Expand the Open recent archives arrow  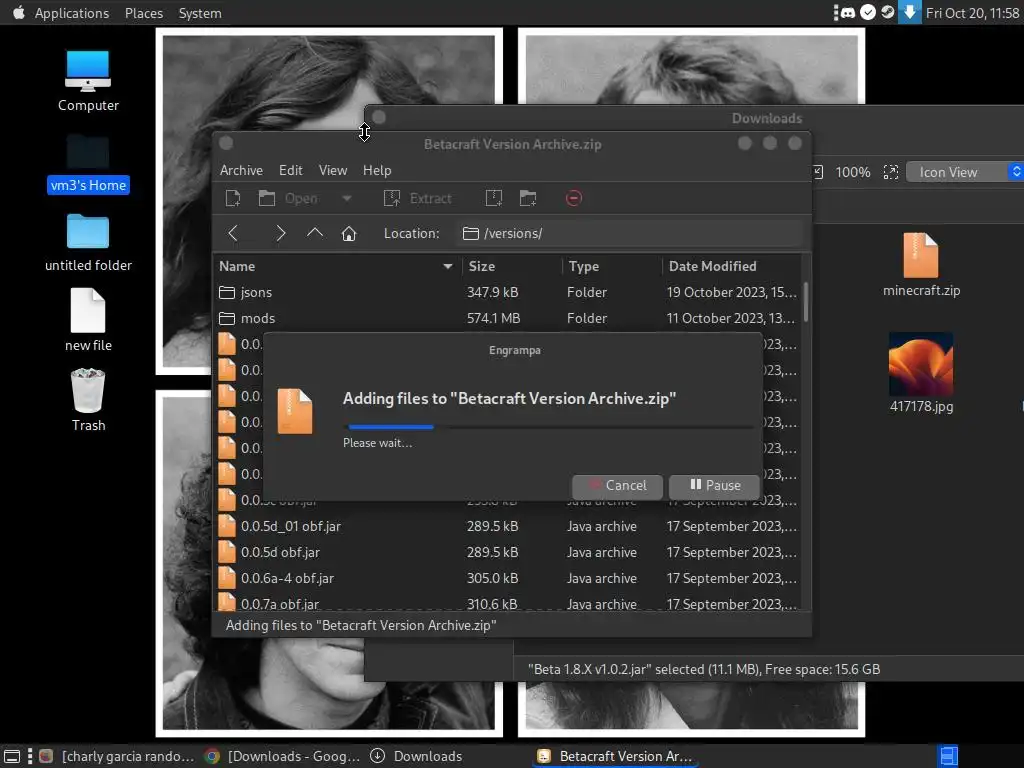point(347,198)
